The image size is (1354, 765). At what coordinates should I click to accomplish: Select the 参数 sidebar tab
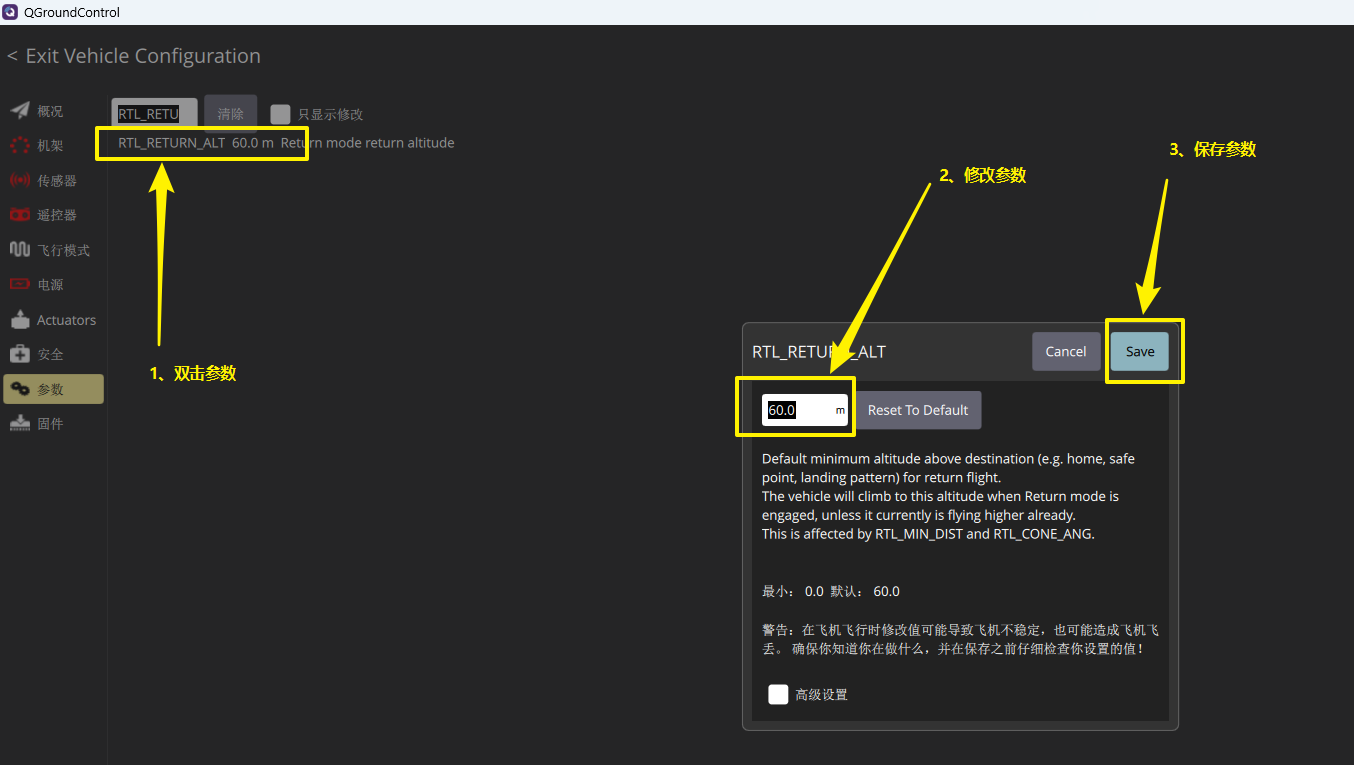[53, 389]
